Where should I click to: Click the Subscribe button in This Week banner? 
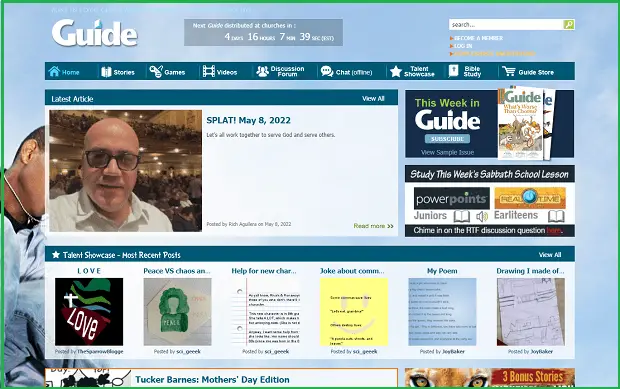(x=447, y=139)
